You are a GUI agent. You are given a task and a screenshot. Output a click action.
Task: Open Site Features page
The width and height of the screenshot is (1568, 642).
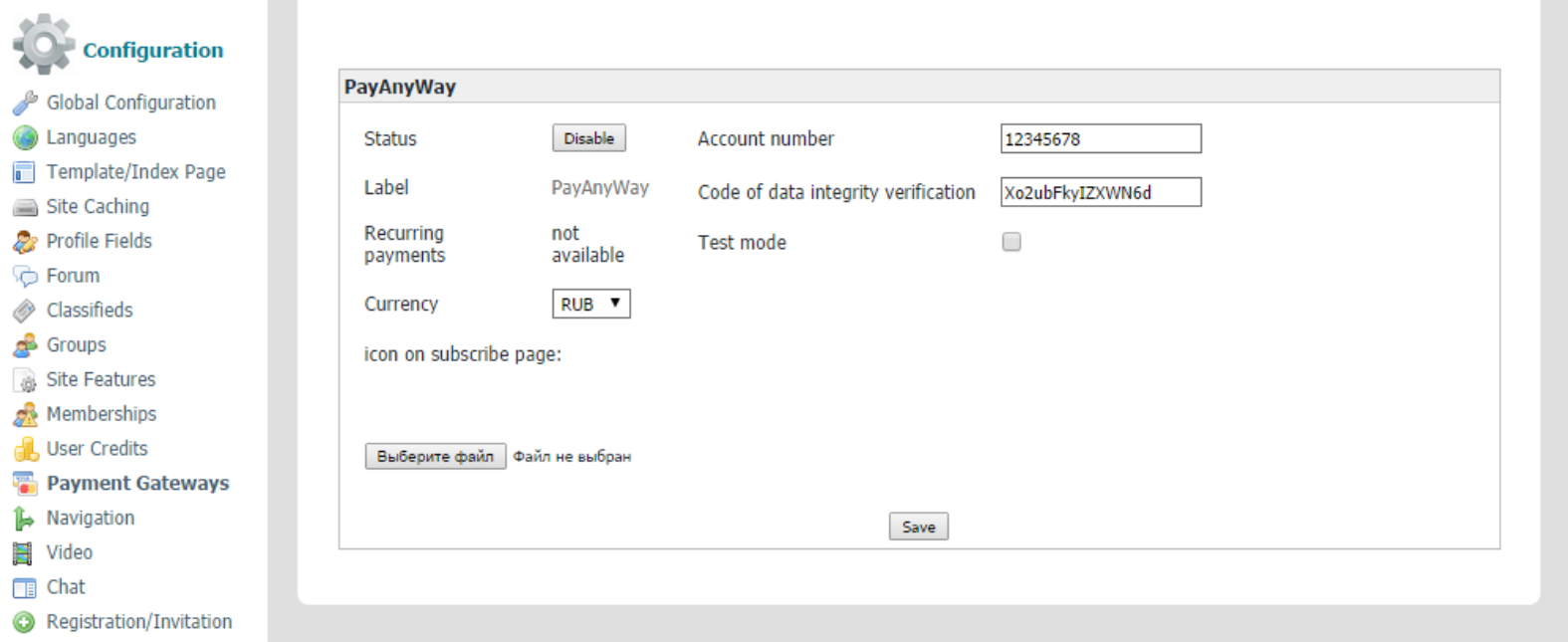(x=102, y=379)
